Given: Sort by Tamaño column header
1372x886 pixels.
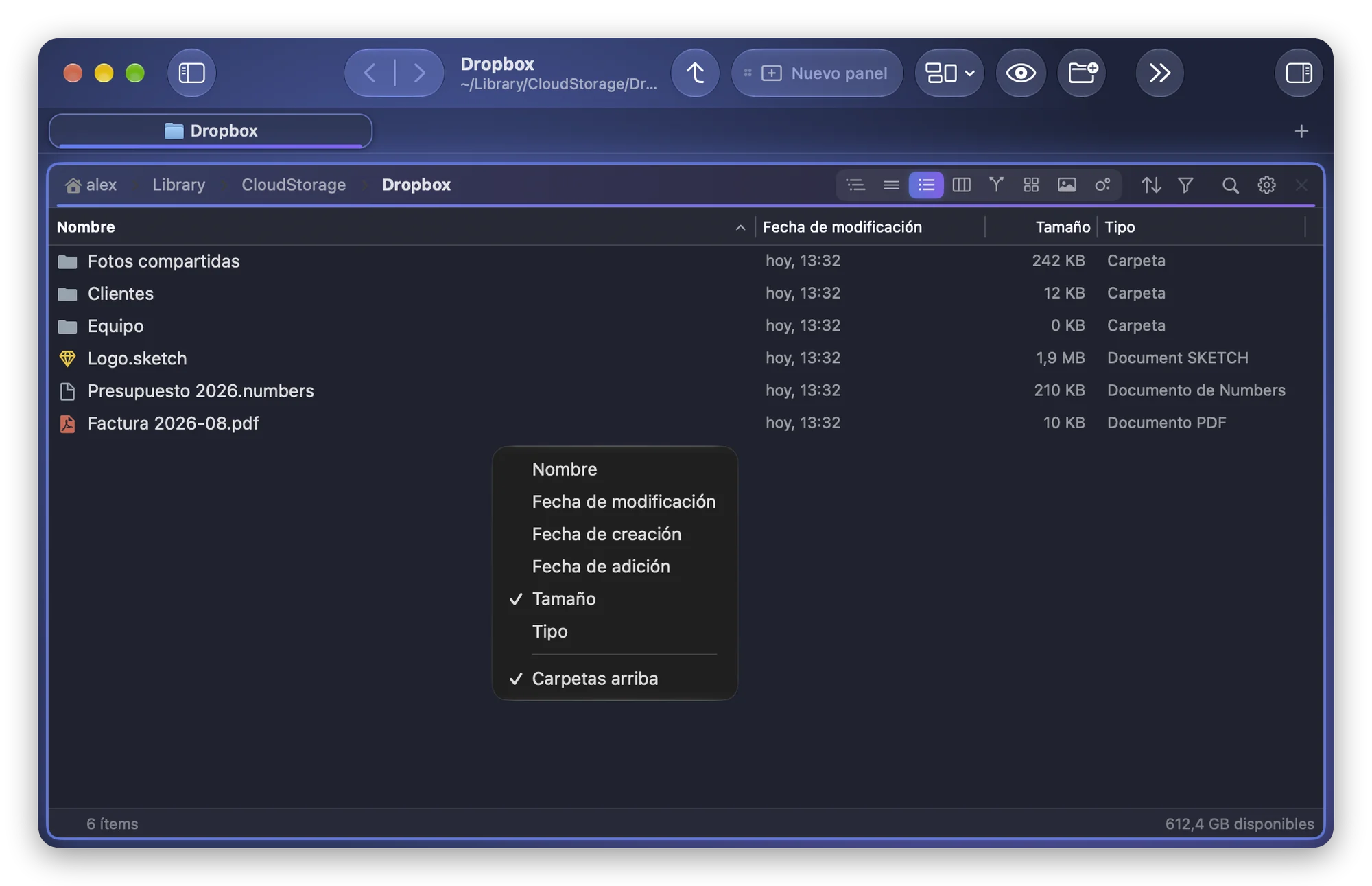Looking at the screenshot, I should tap(1041, 227).
